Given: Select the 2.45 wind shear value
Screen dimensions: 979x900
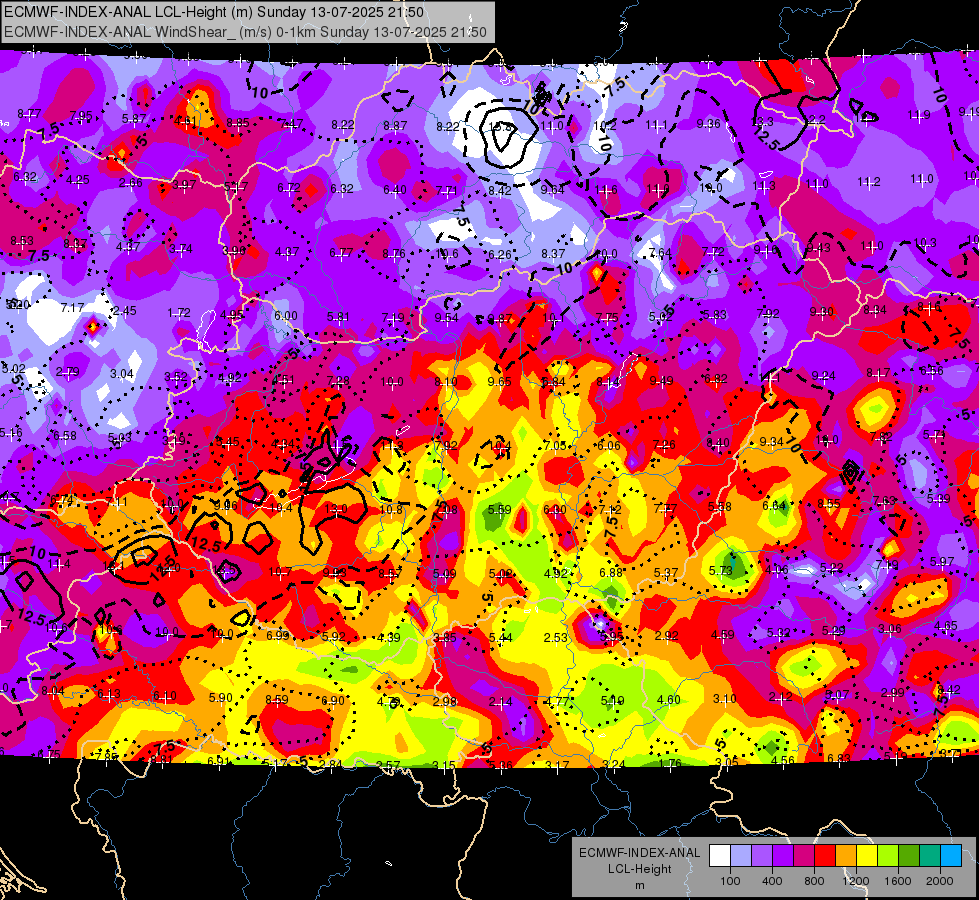Looking at the screenshot, I should pos(124,310).
